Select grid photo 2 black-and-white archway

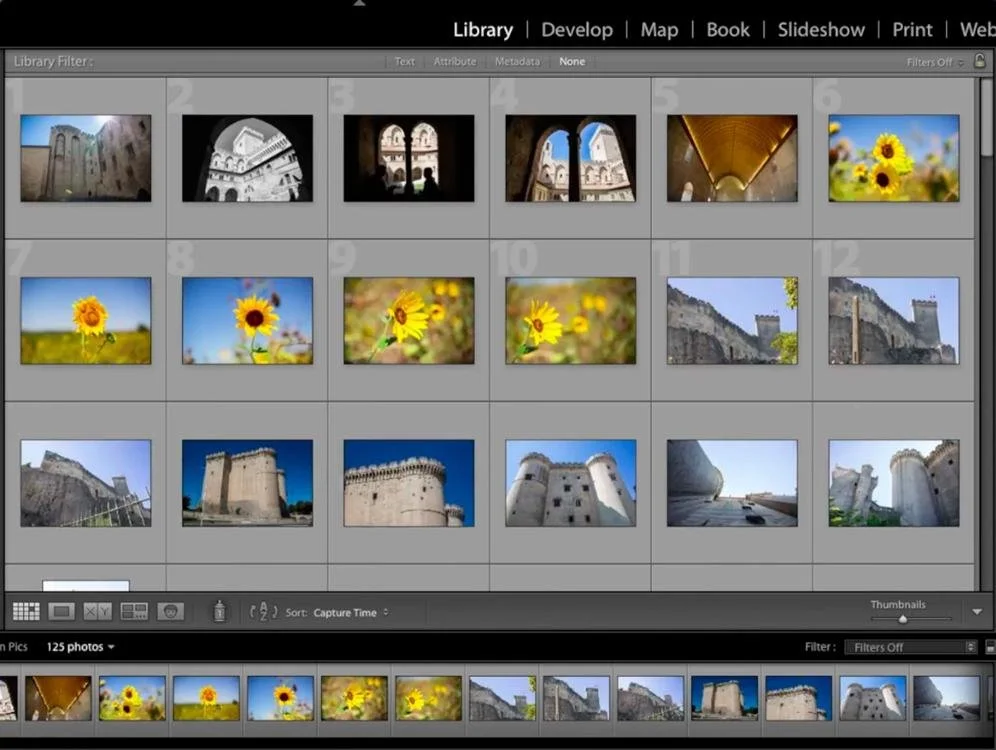247,158
